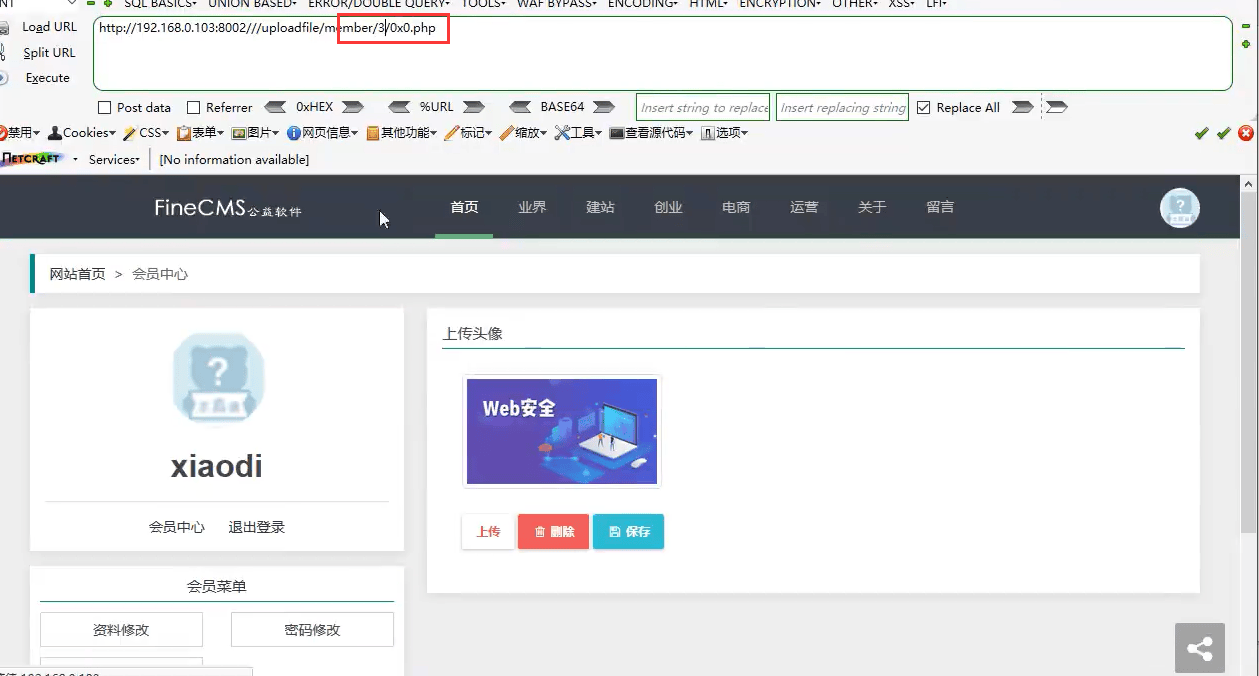Image resolution: width=1259 pixels, height=676 pixels.
Task: Expand the 查看源代码 dropdown
Action: [653, 133]
